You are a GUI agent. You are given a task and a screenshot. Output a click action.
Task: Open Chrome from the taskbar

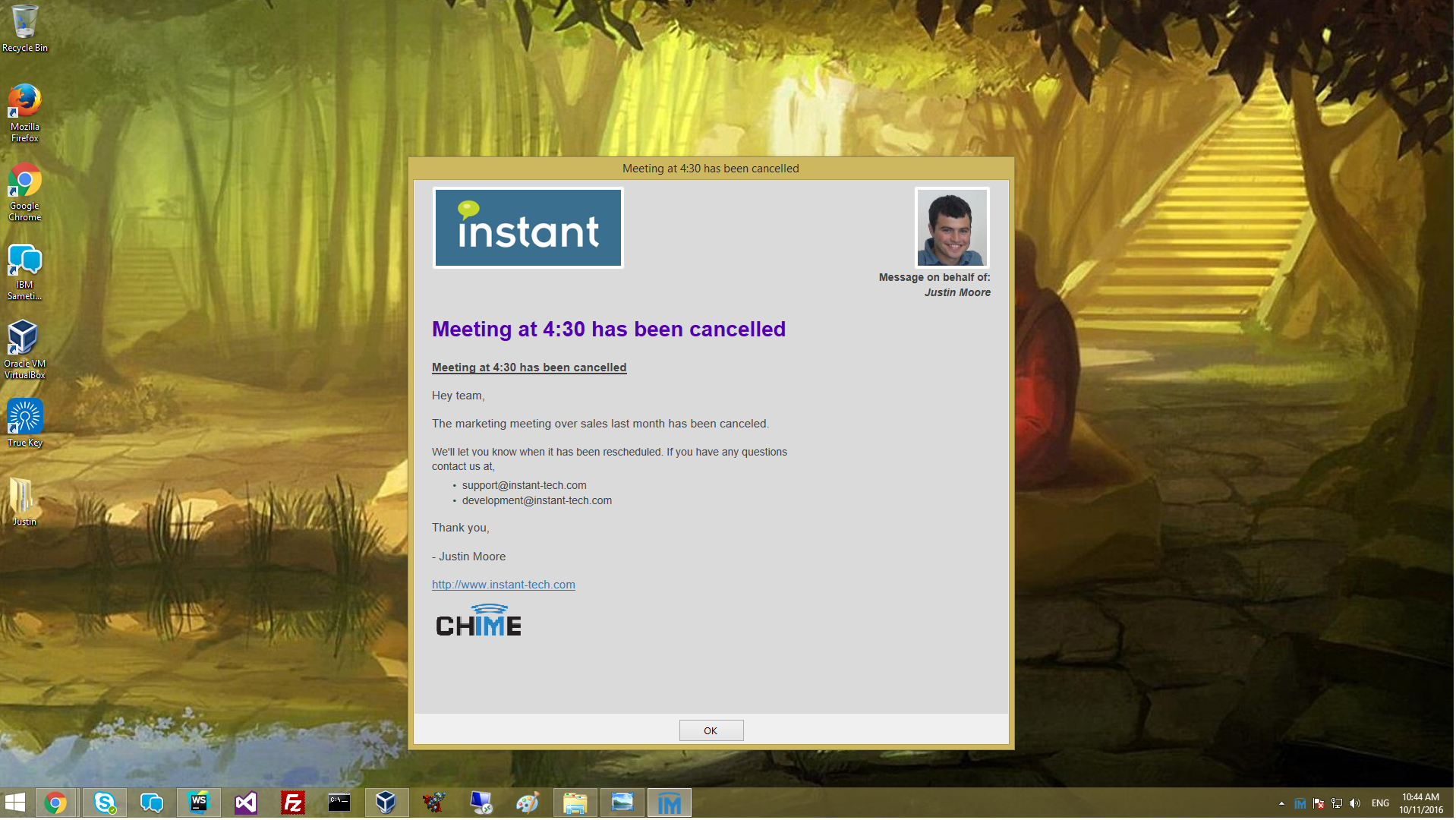click(x=55, y=803)
